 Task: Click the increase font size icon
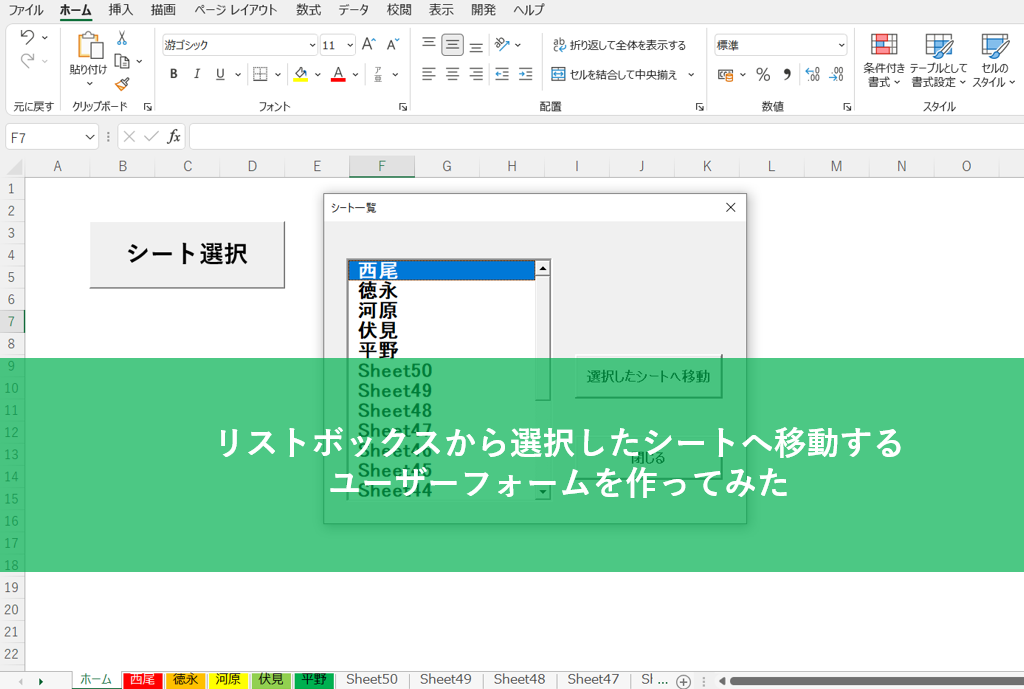coord(368,45)
